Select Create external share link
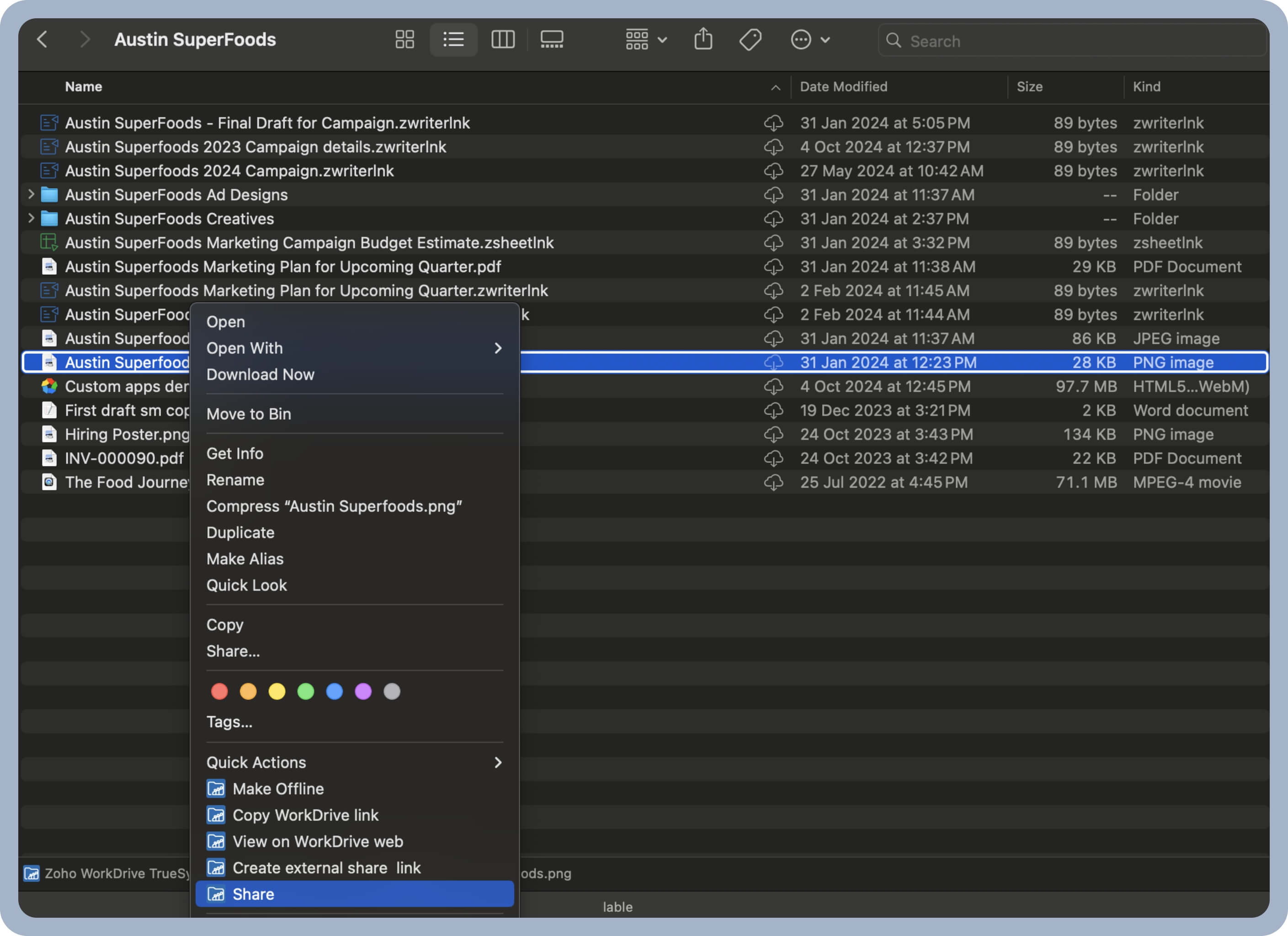The width and height of the screenshot is (1288, 936). (326, 867)
